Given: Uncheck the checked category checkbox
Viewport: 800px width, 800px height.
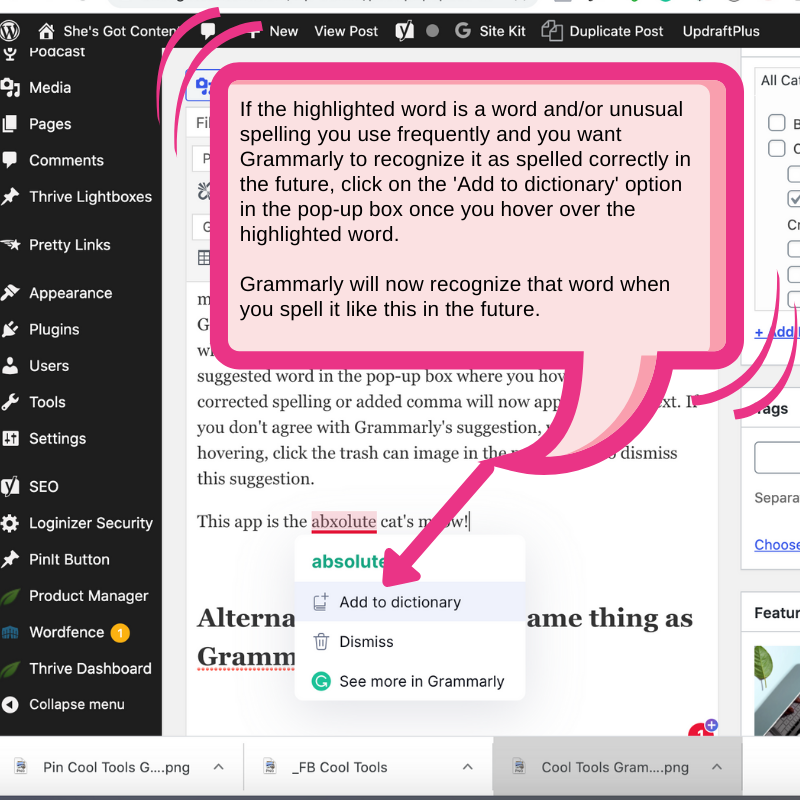Looking at the screenshot, I should coord(794,198).
